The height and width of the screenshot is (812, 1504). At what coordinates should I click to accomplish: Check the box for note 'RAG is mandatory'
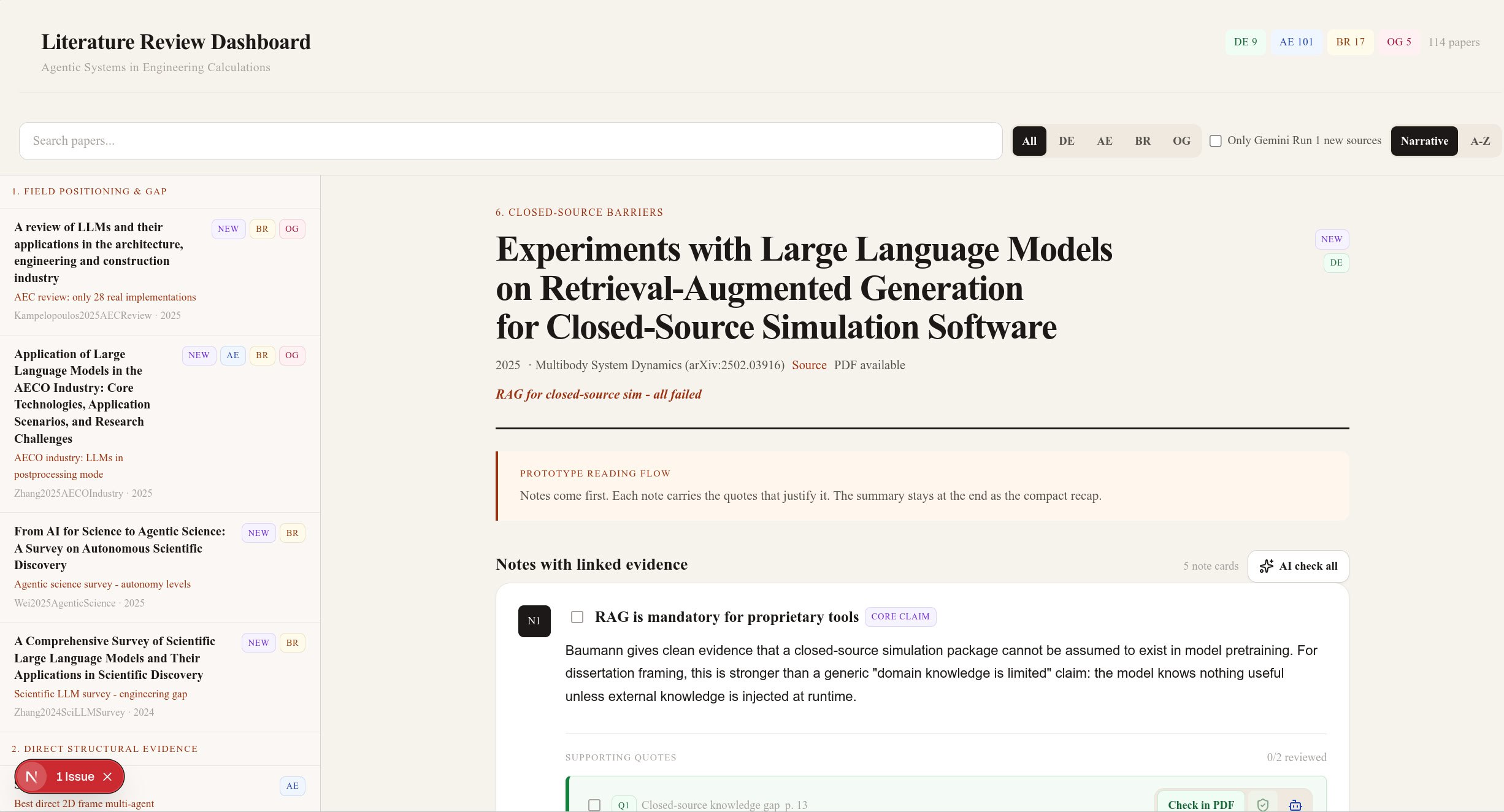click(577, 617)
